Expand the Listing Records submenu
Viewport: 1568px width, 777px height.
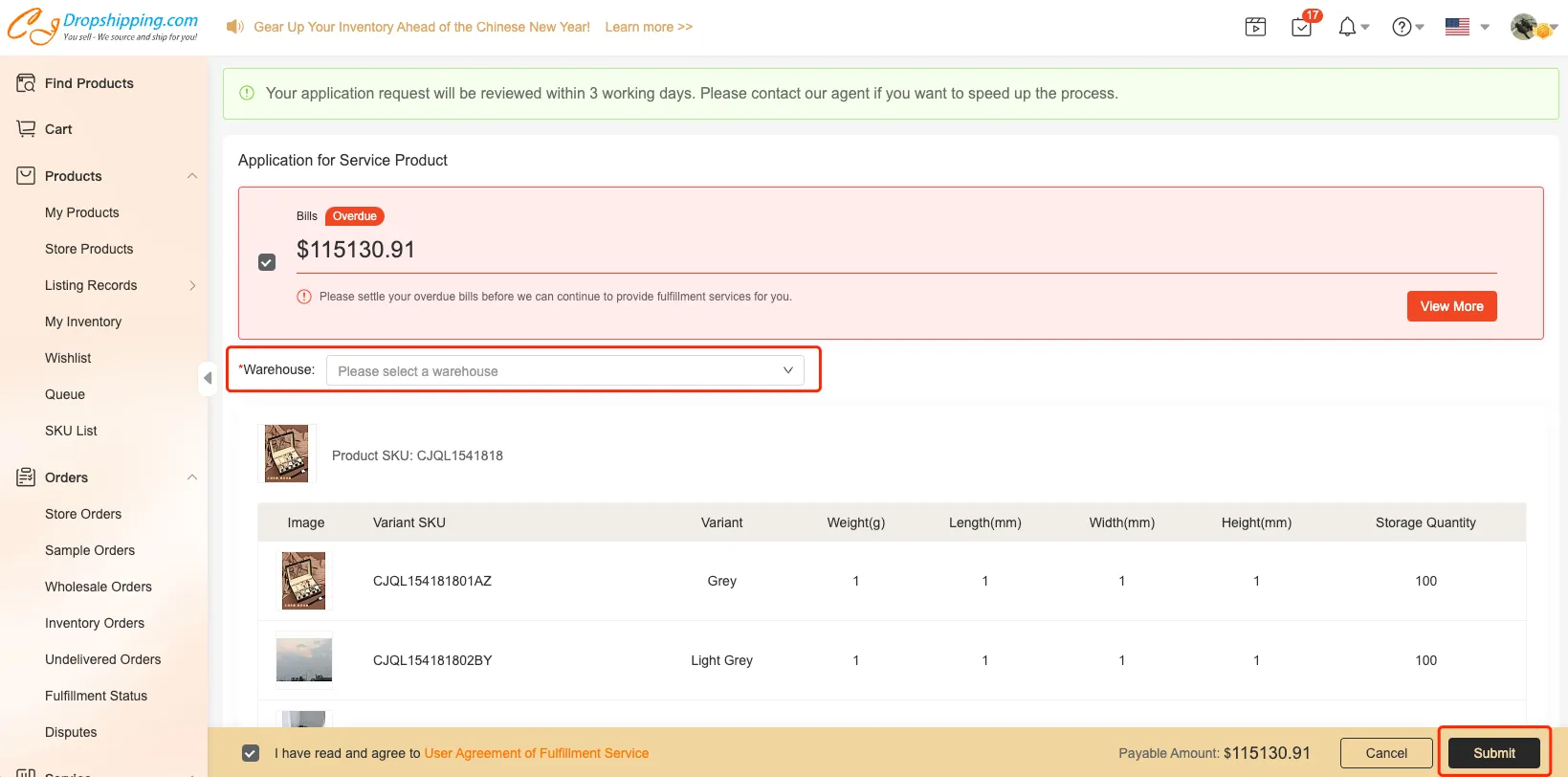pyautogui.click(x=191, y=285)
